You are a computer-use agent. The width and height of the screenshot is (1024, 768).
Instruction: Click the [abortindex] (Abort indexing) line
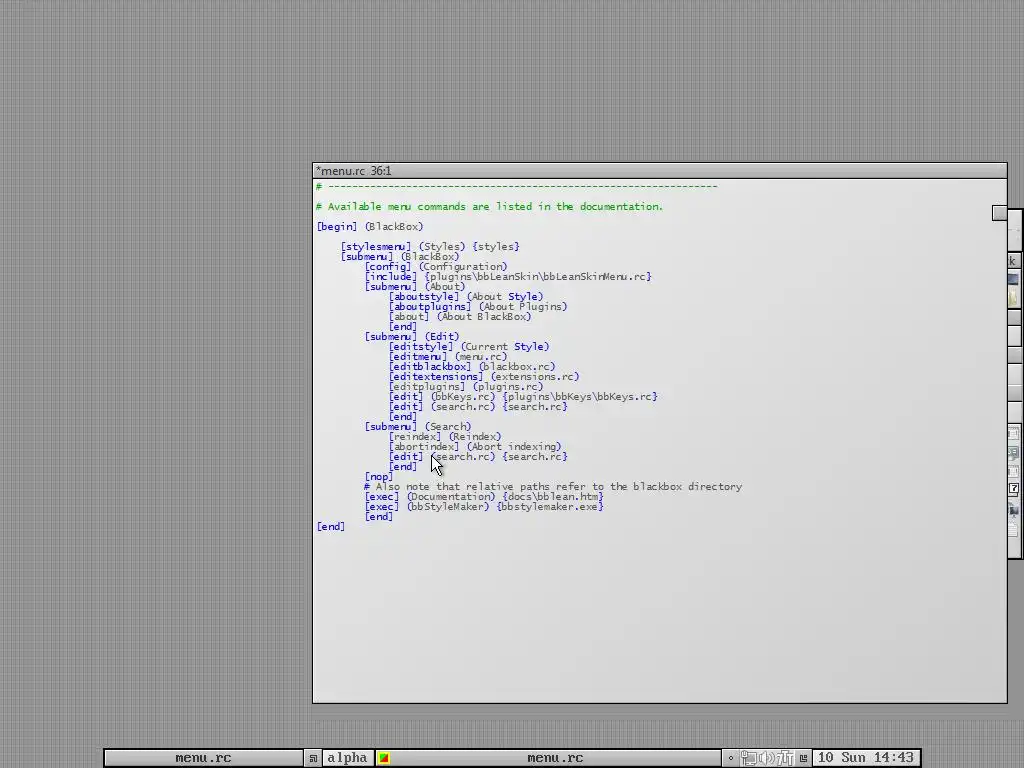click(474, 447)
